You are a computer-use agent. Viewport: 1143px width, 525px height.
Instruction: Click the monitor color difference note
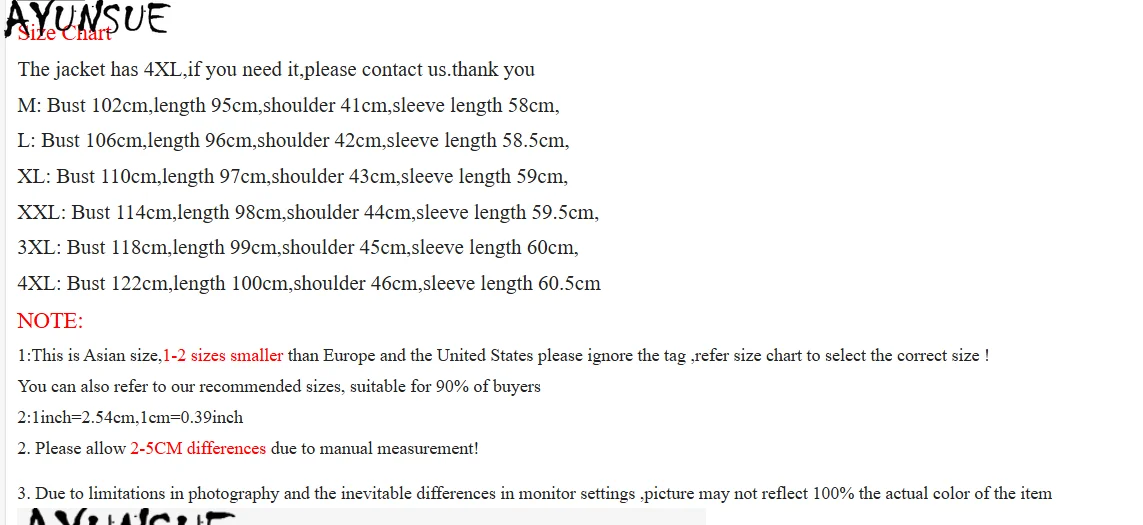534,493
